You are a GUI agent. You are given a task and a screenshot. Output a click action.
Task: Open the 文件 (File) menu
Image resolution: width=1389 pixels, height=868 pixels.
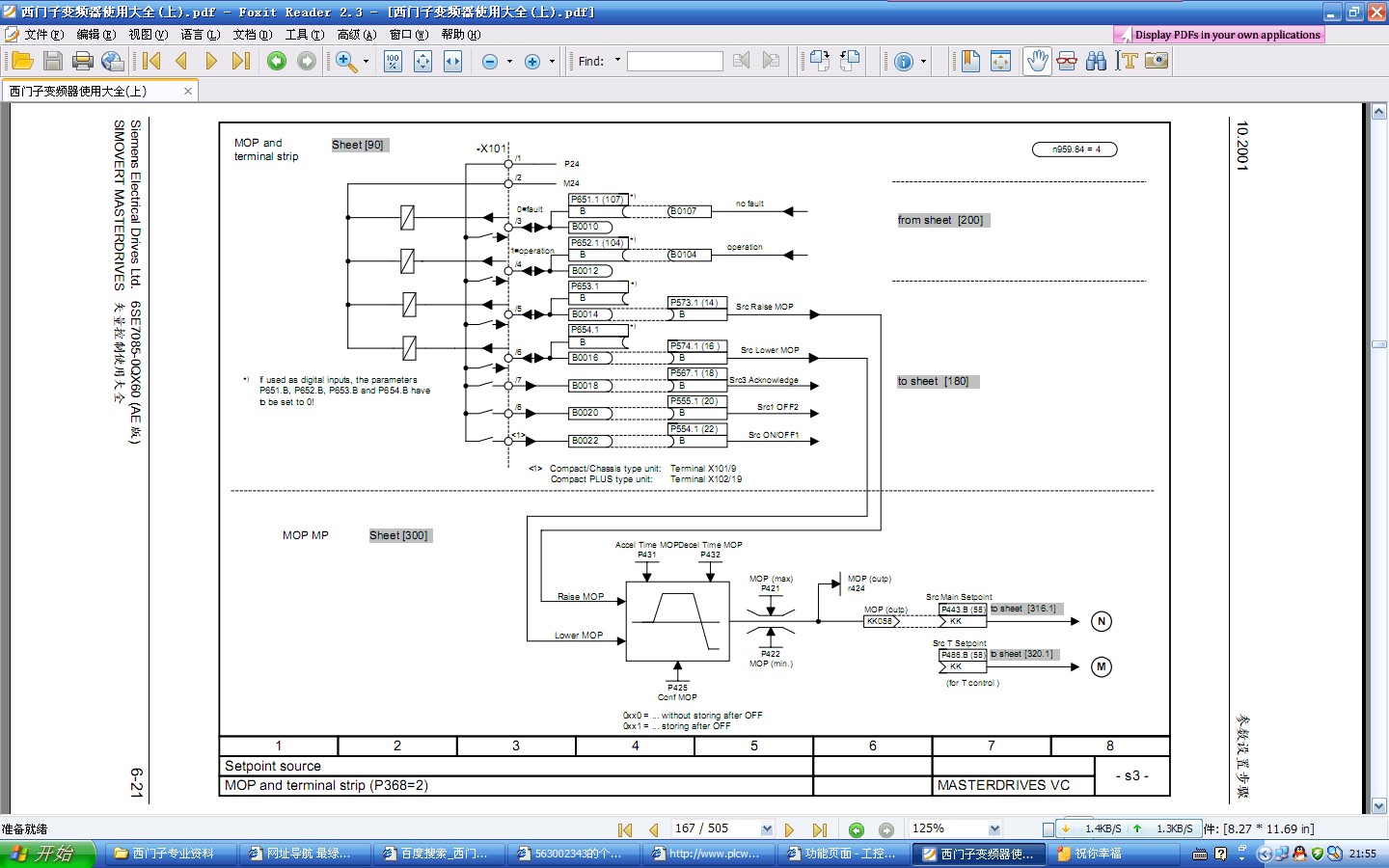pyautogui.click(x=43, y=35)
